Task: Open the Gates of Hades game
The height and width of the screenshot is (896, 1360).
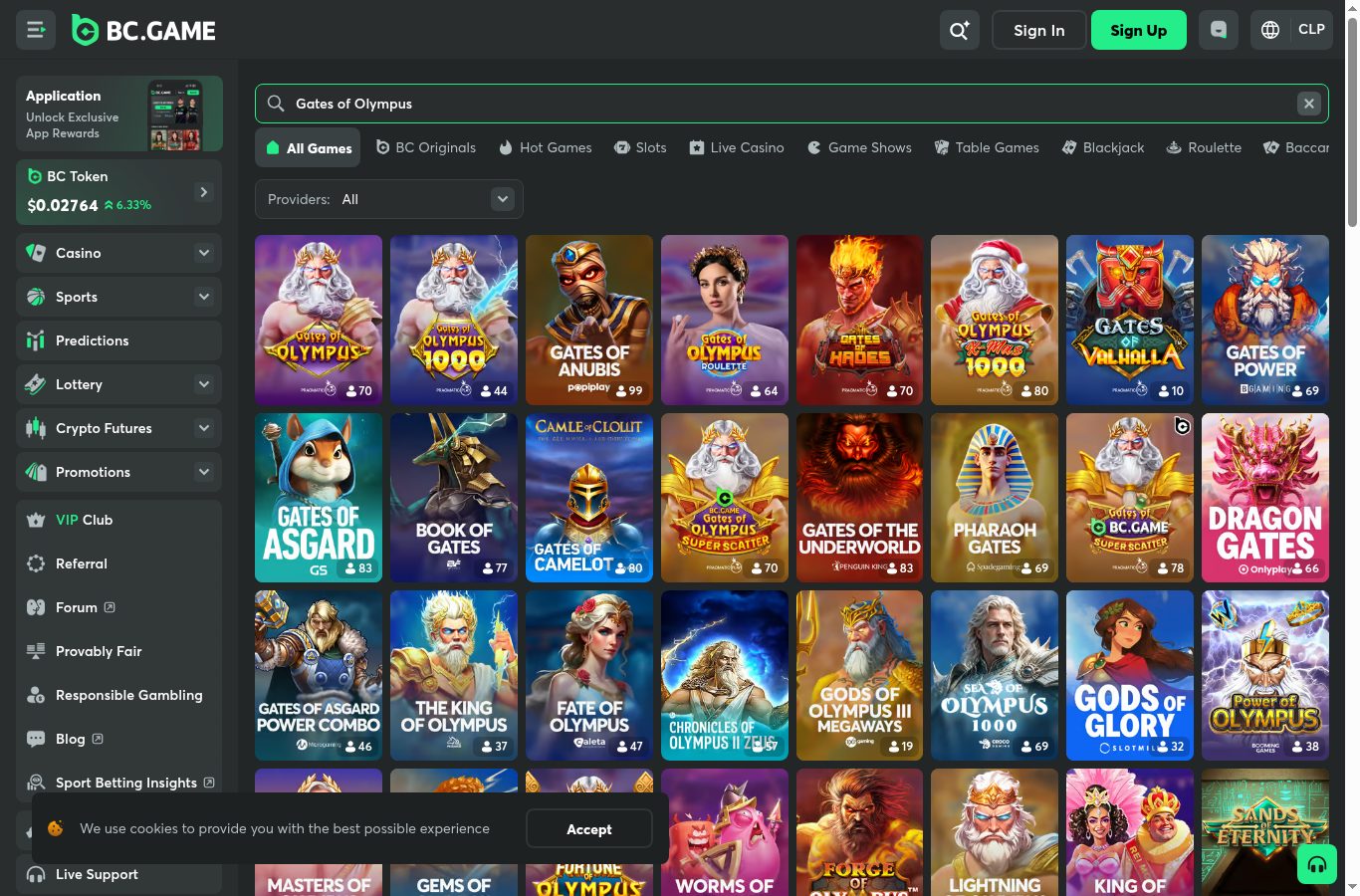Action: (860, 320)
